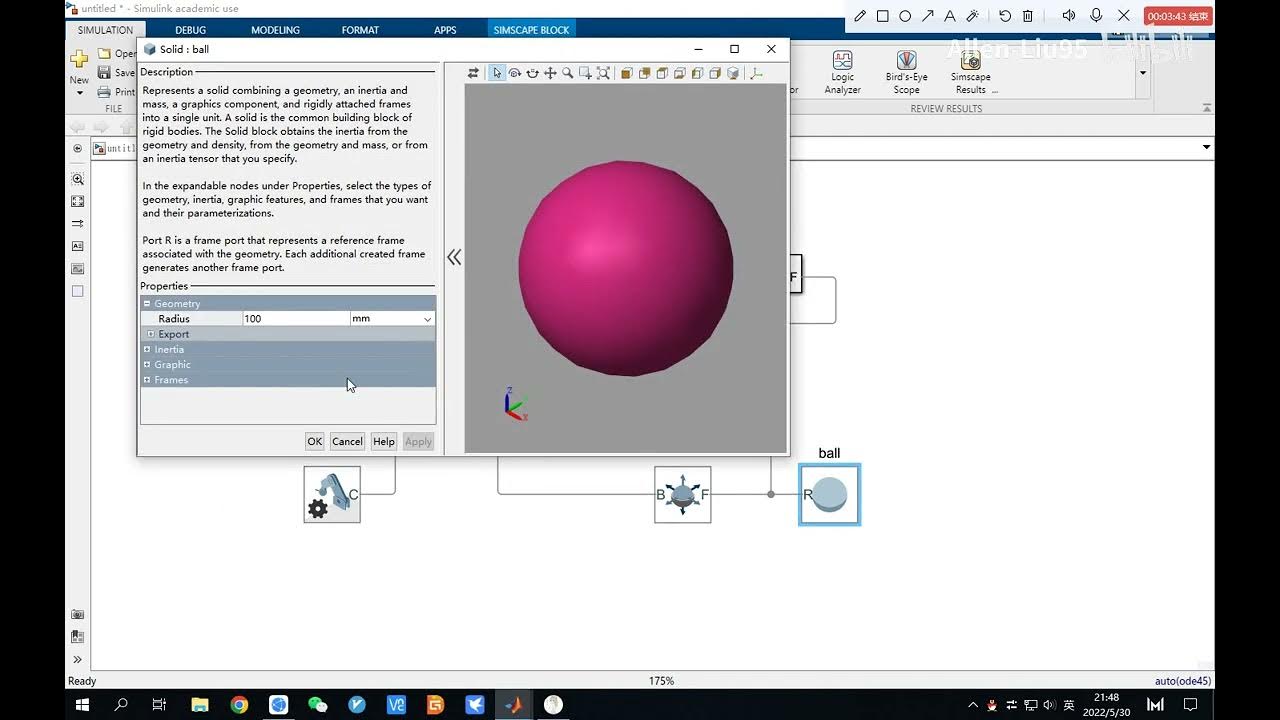Click the ball solid block on canvas

coord(829,494)
